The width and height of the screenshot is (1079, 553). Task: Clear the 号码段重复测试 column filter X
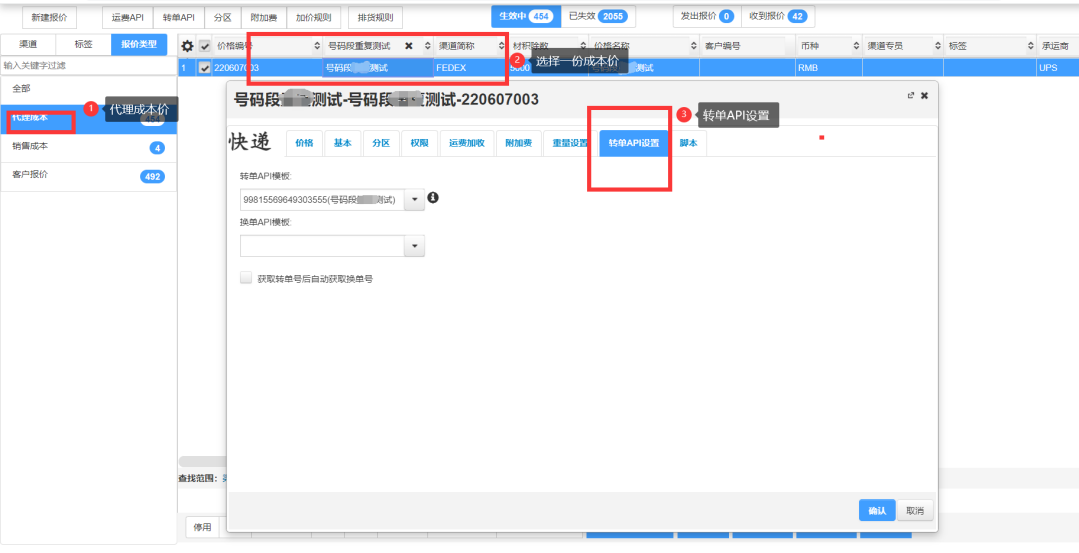tap(408, 46)
